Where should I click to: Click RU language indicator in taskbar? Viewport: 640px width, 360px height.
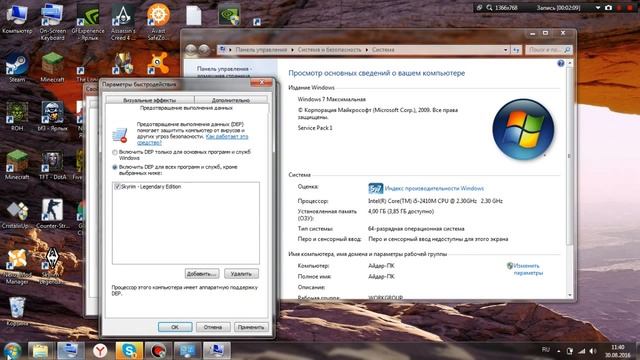tap(545, 350)
